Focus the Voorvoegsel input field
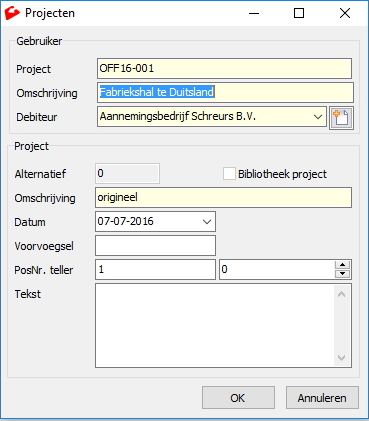Viewport: 369px width, 421px height. (155, 246)
